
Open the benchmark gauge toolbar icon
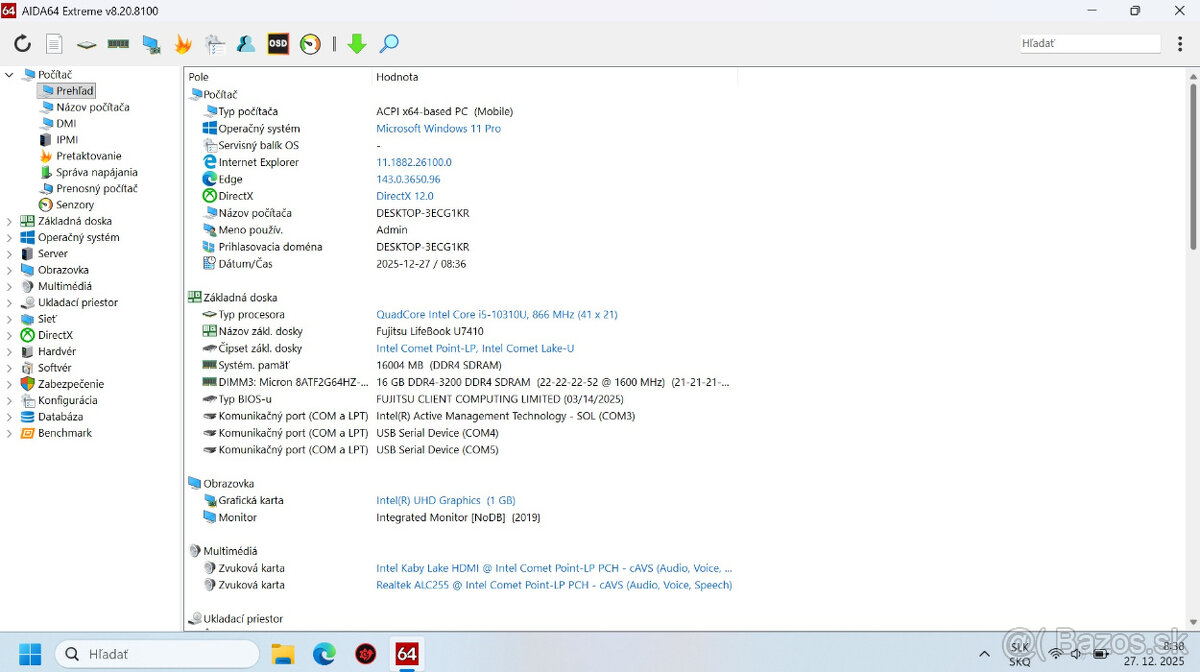pyautogui.click(x=309, y=43)
